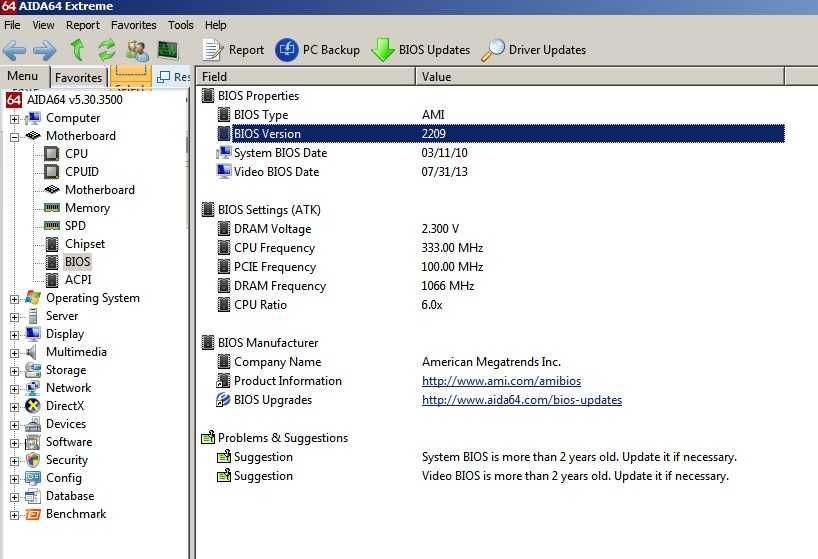Sort by the Value column header
818x559 pixels.
(x=600, y=77)
